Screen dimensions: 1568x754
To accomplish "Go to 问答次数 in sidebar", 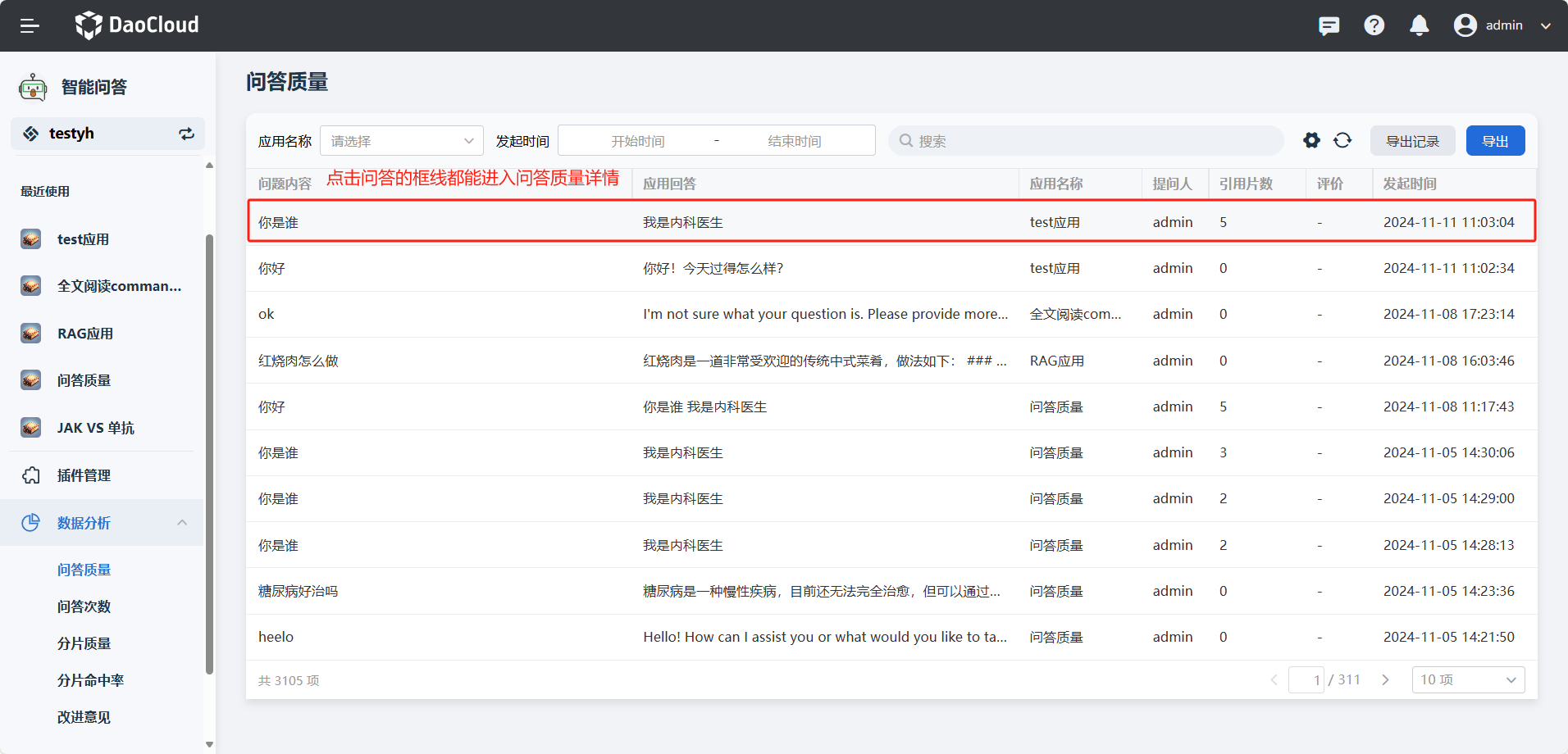I will pyautogui.click(x=84, y=606).
